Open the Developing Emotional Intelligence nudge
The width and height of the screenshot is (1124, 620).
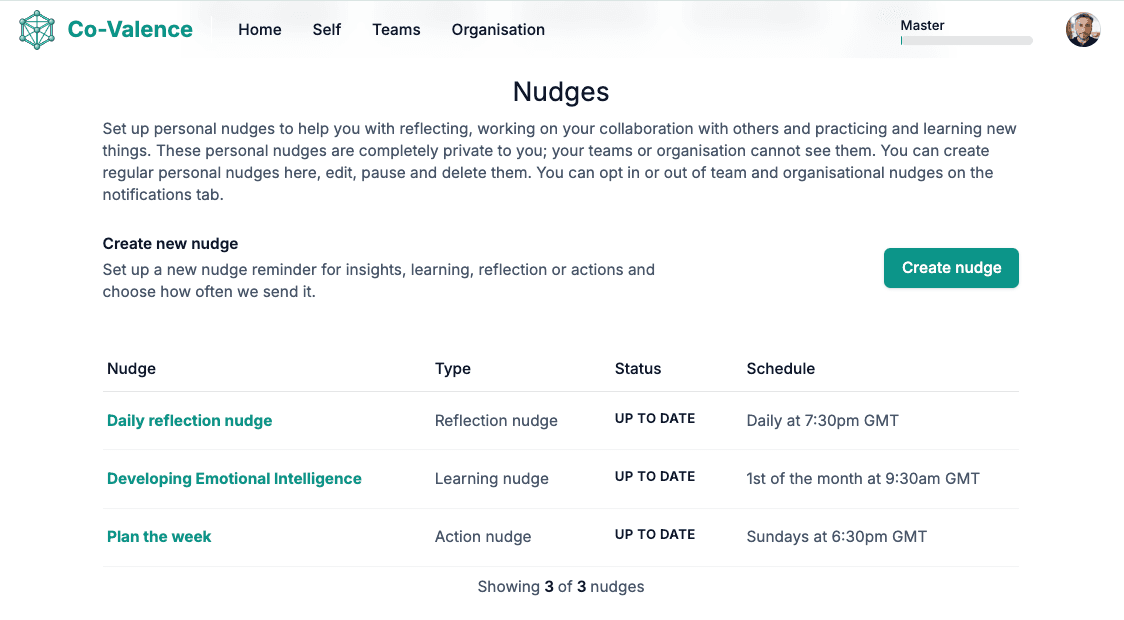234,479
